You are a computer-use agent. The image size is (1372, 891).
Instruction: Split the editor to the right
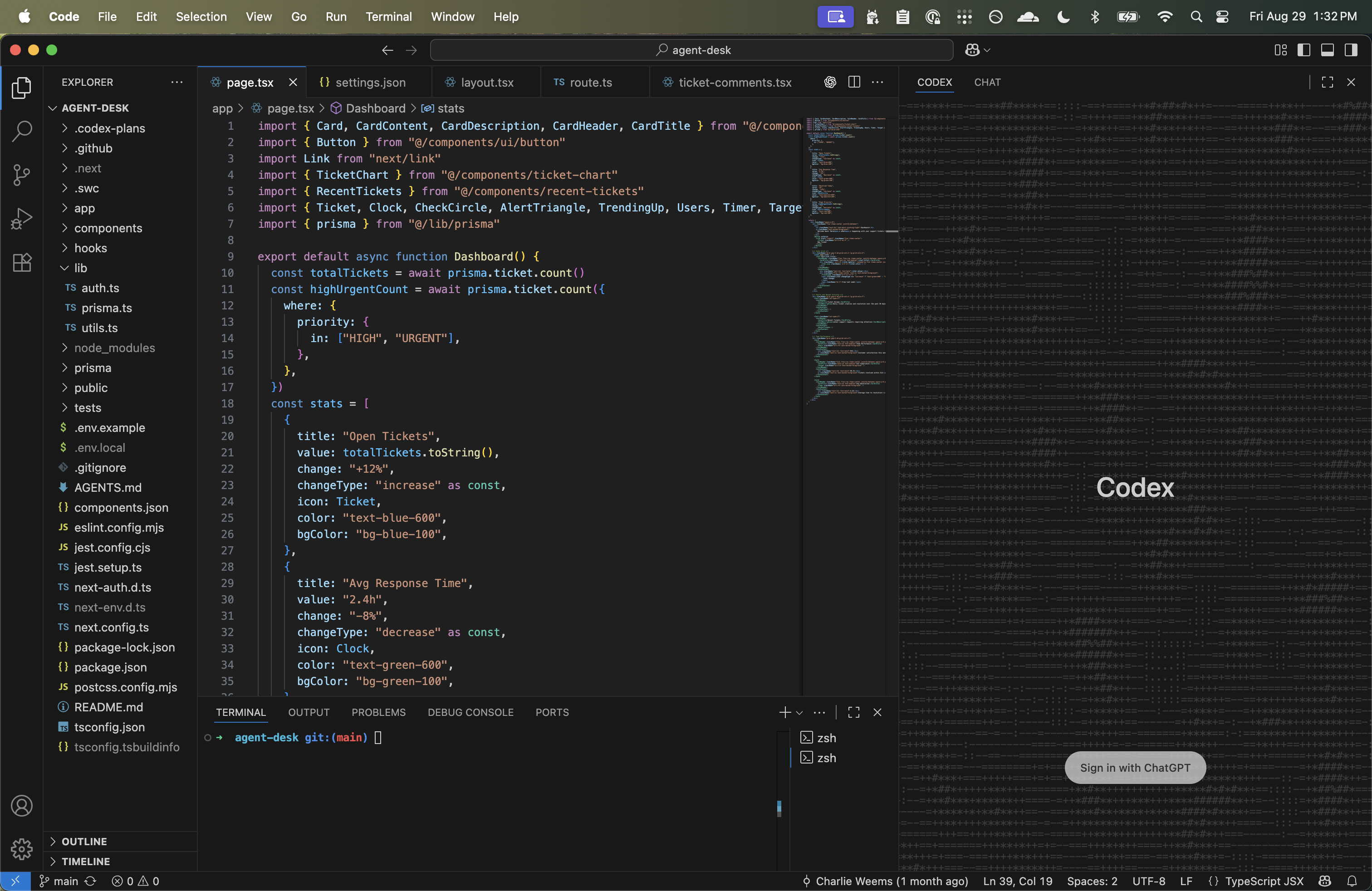pyautogui.click(x=854, y=83)
